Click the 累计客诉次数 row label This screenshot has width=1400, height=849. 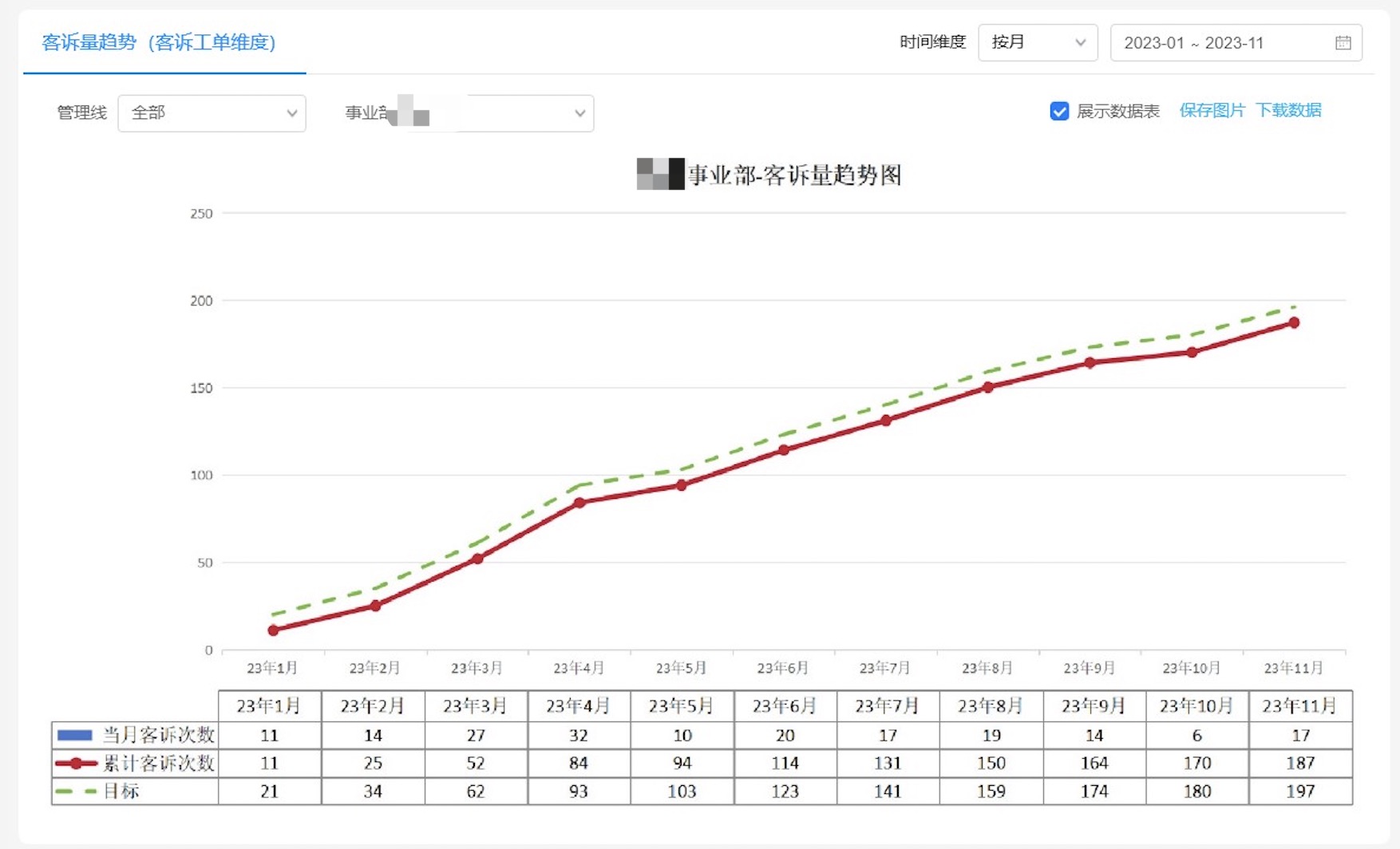[x=158, y=764]
